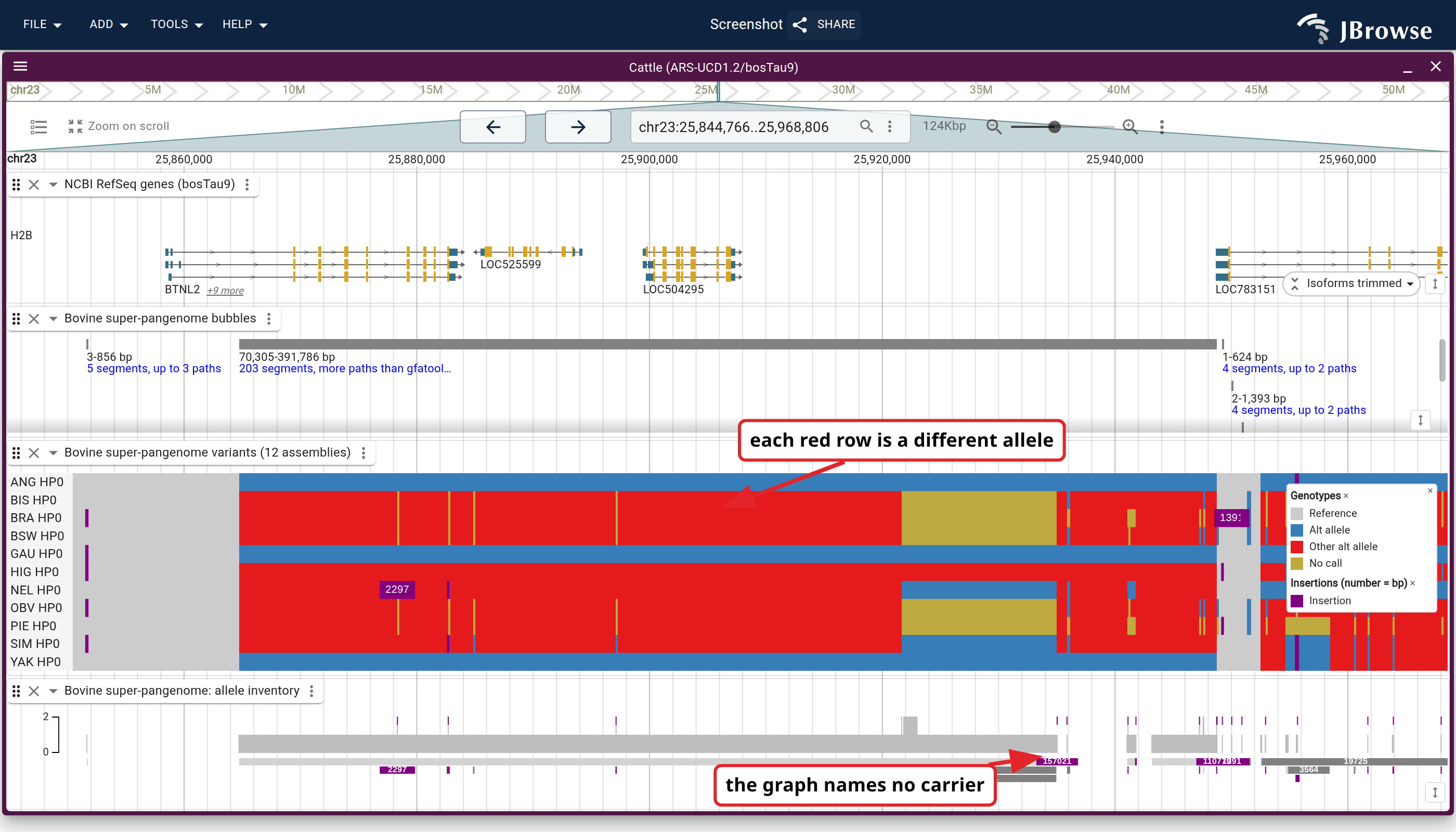Open the TOOLS menu
The image size is (1456, 832).
coord(176,24)
